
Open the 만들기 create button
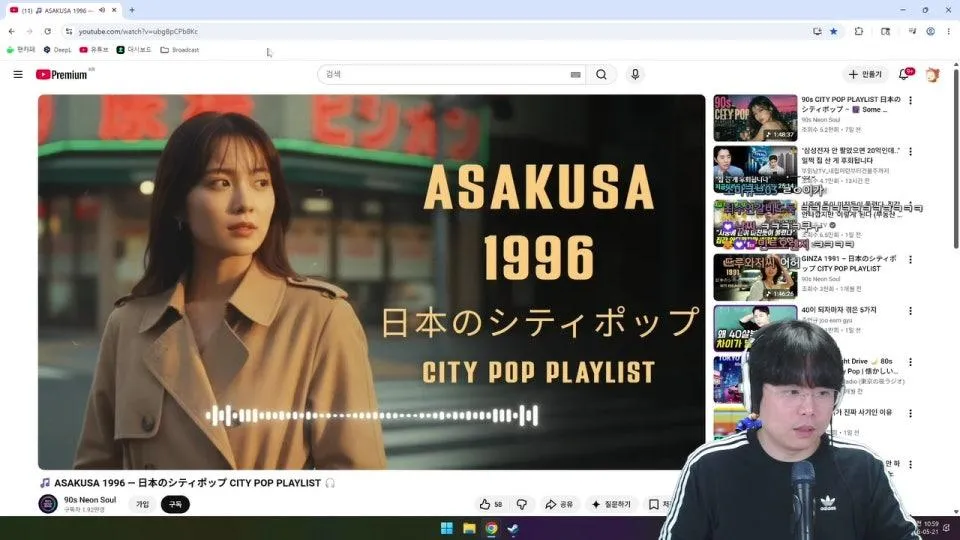point(864,74)
